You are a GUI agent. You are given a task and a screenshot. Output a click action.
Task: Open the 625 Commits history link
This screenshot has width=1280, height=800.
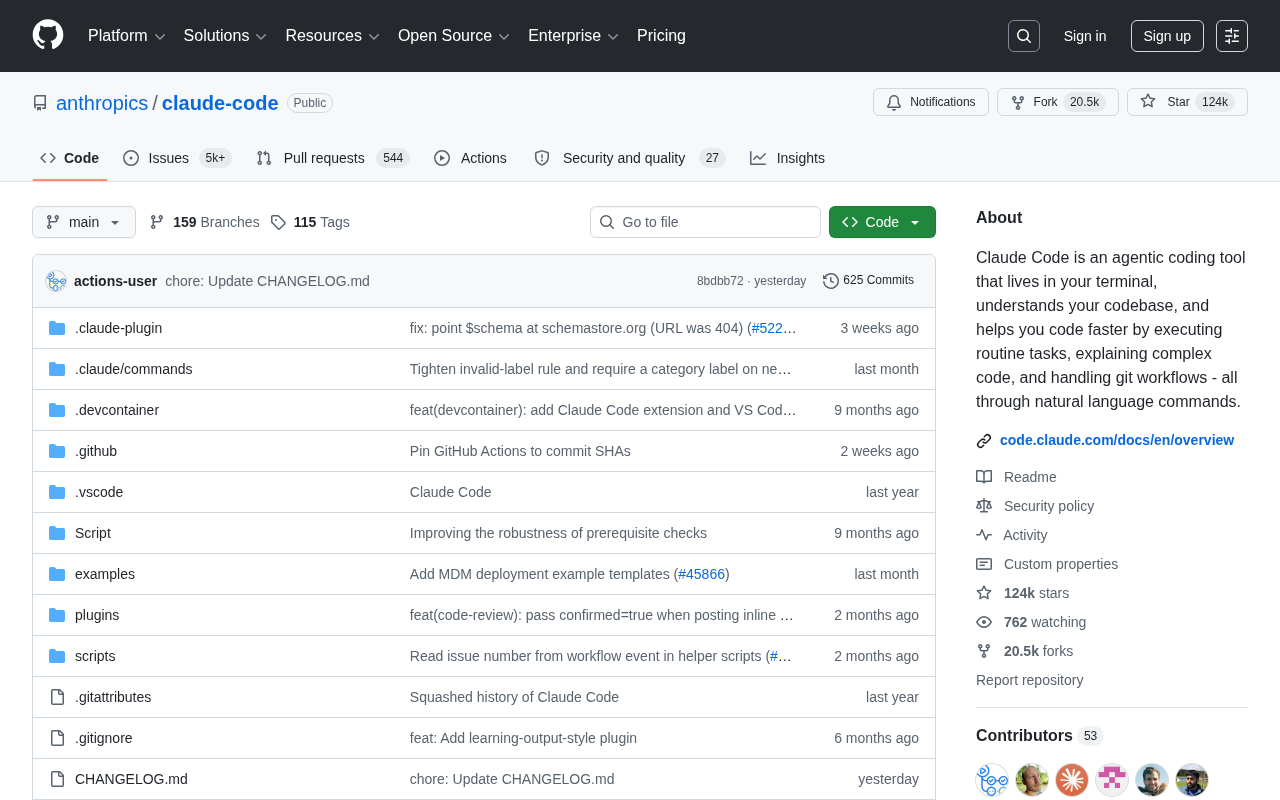868,281
